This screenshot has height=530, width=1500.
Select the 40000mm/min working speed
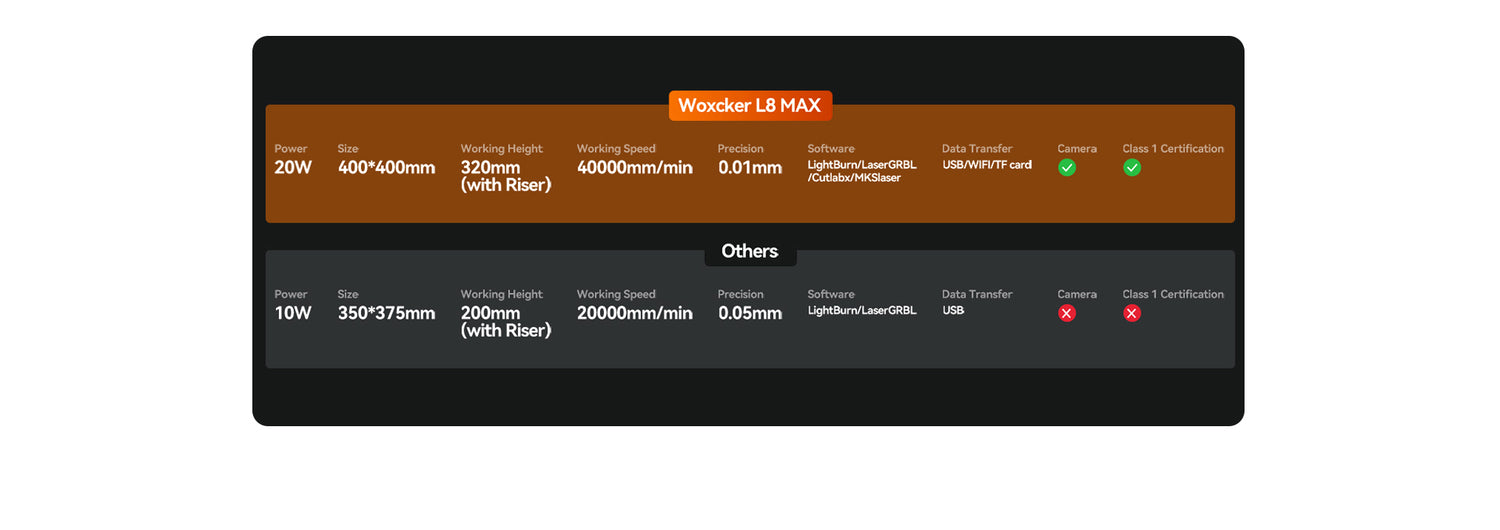tap(634, 168)
